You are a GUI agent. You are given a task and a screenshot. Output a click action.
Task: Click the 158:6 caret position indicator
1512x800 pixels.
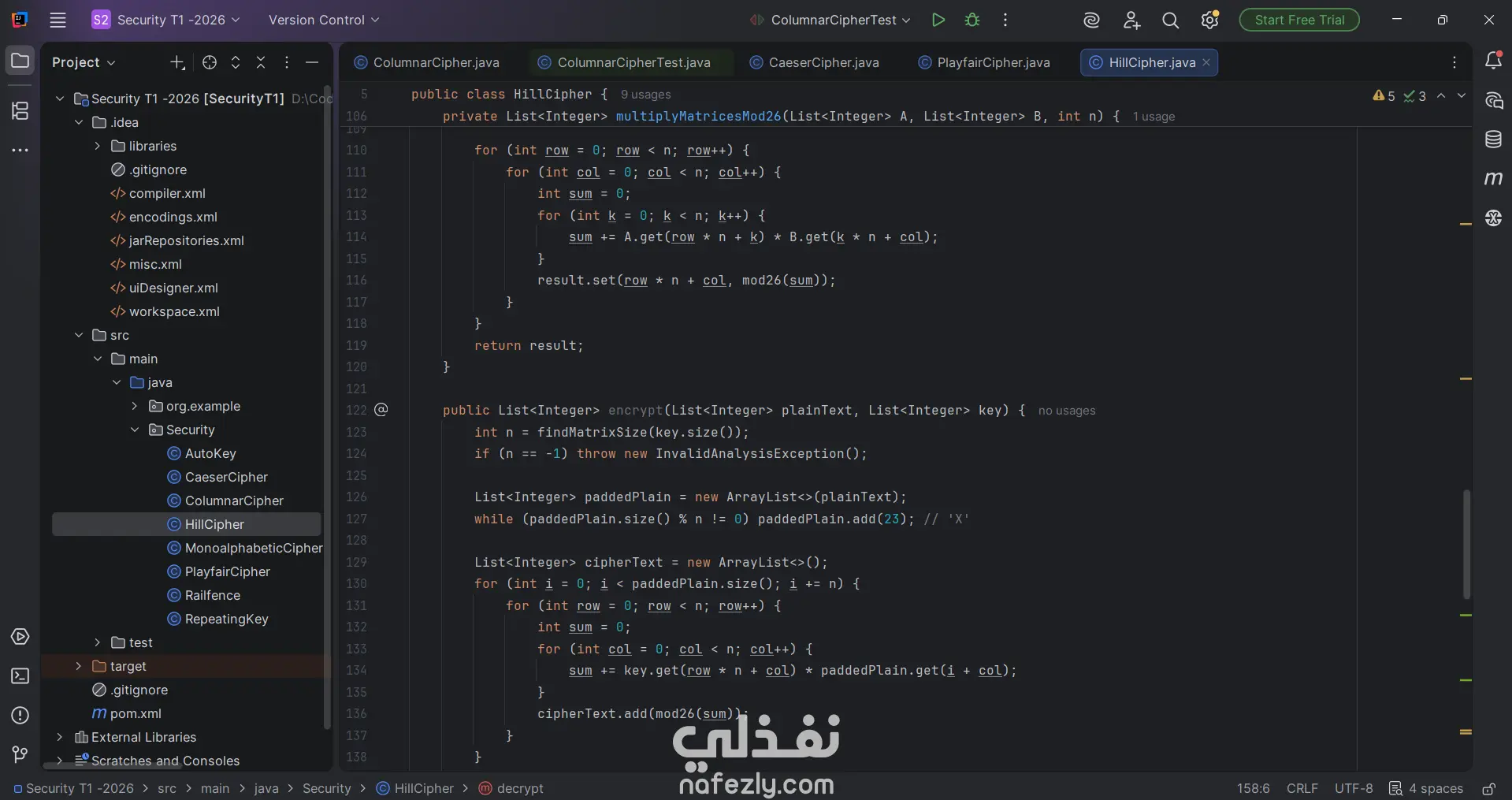pos(1253,789)
